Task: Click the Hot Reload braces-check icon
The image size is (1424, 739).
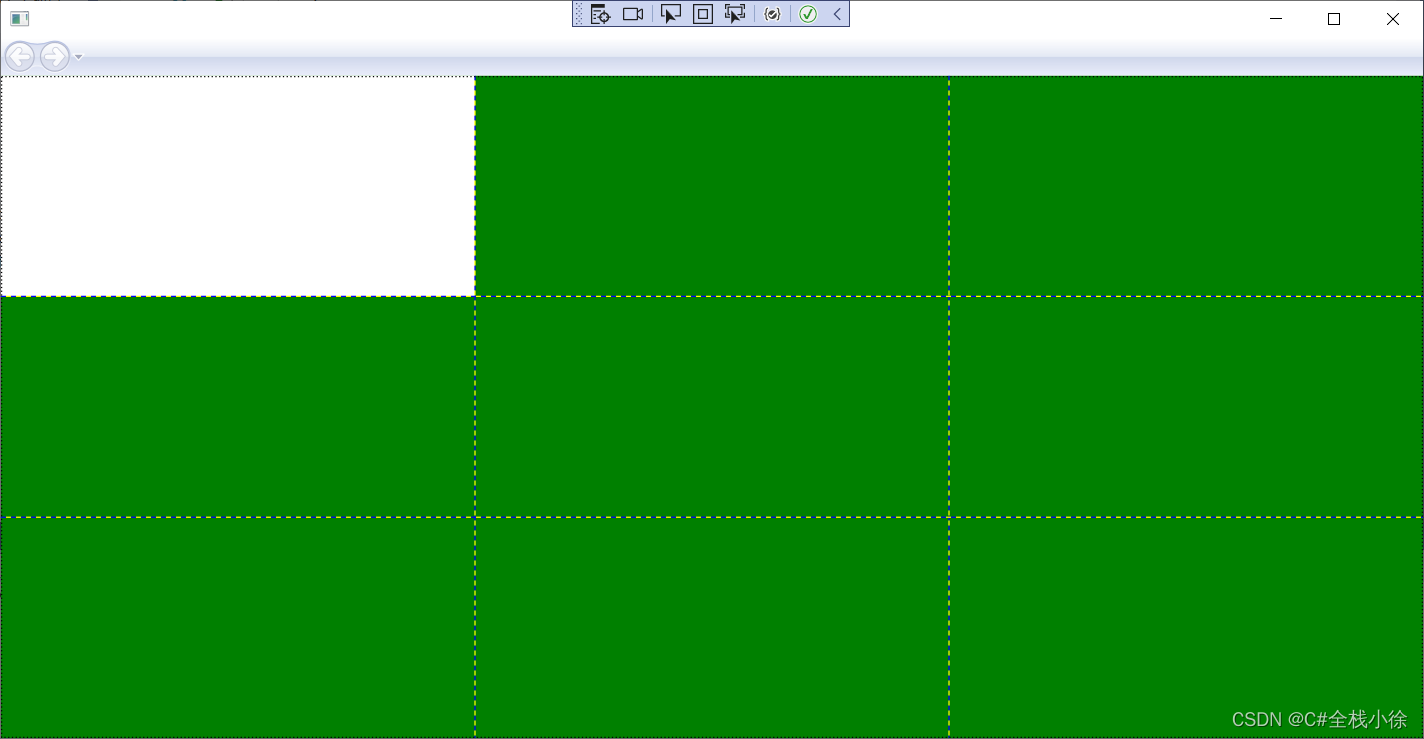Action: (772, 14)
